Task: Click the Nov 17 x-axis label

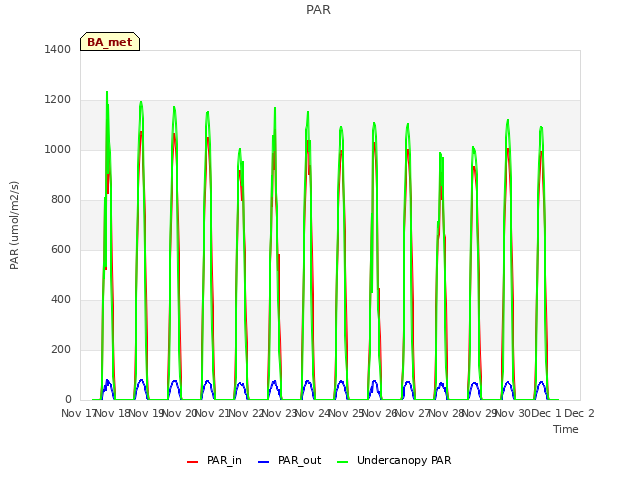Action: (78, 413)
